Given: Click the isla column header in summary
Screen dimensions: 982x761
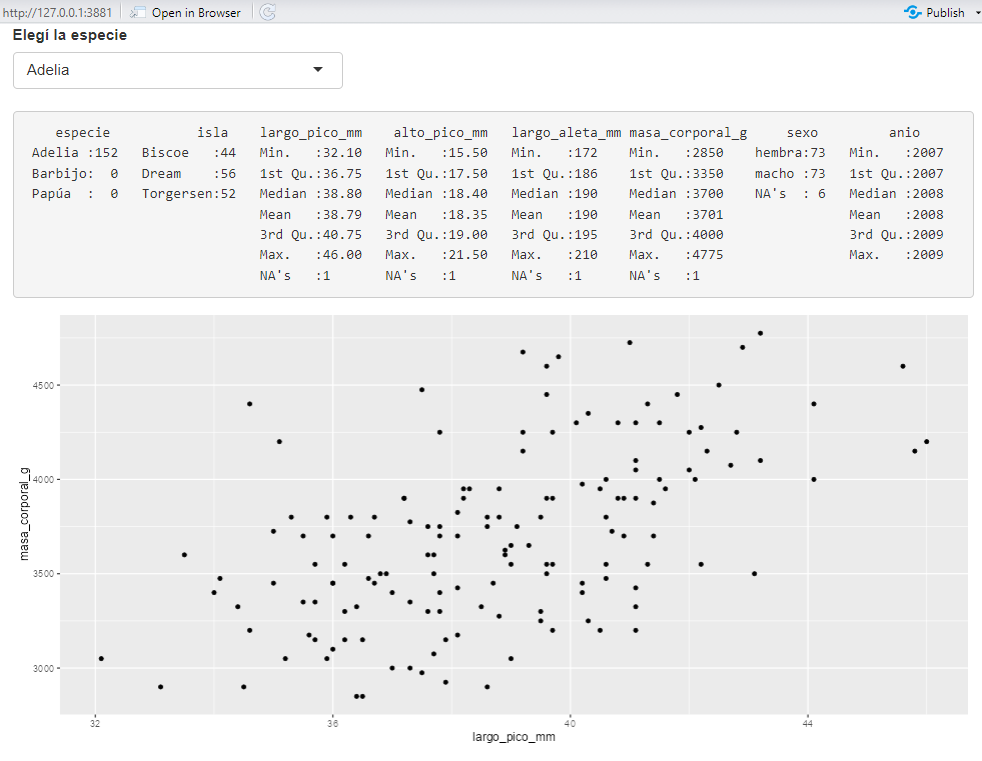Looking at the screenshot, I should tap(212, 132).
